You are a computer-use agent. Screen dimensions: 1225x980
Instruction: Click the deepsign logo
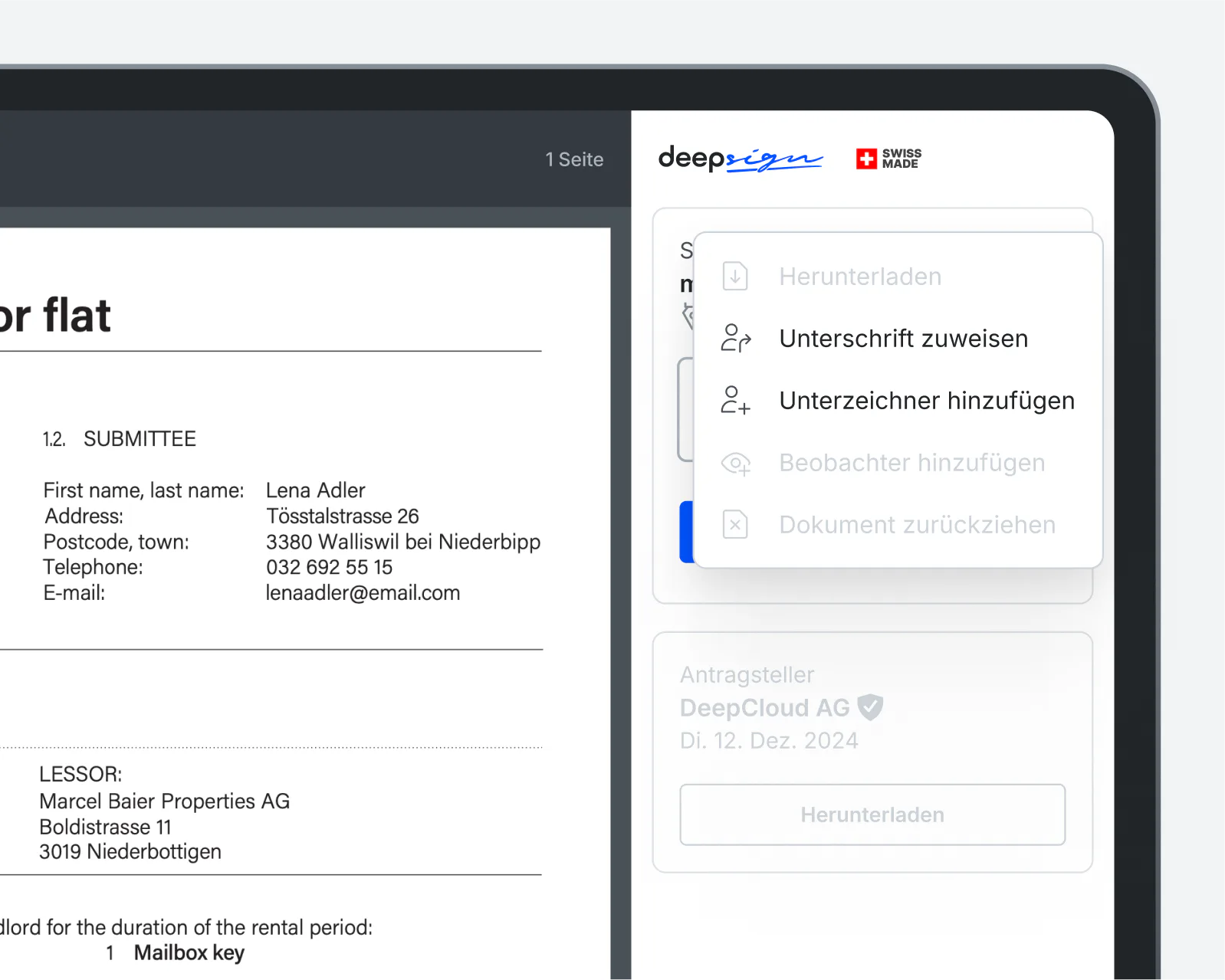pos(741,158)
